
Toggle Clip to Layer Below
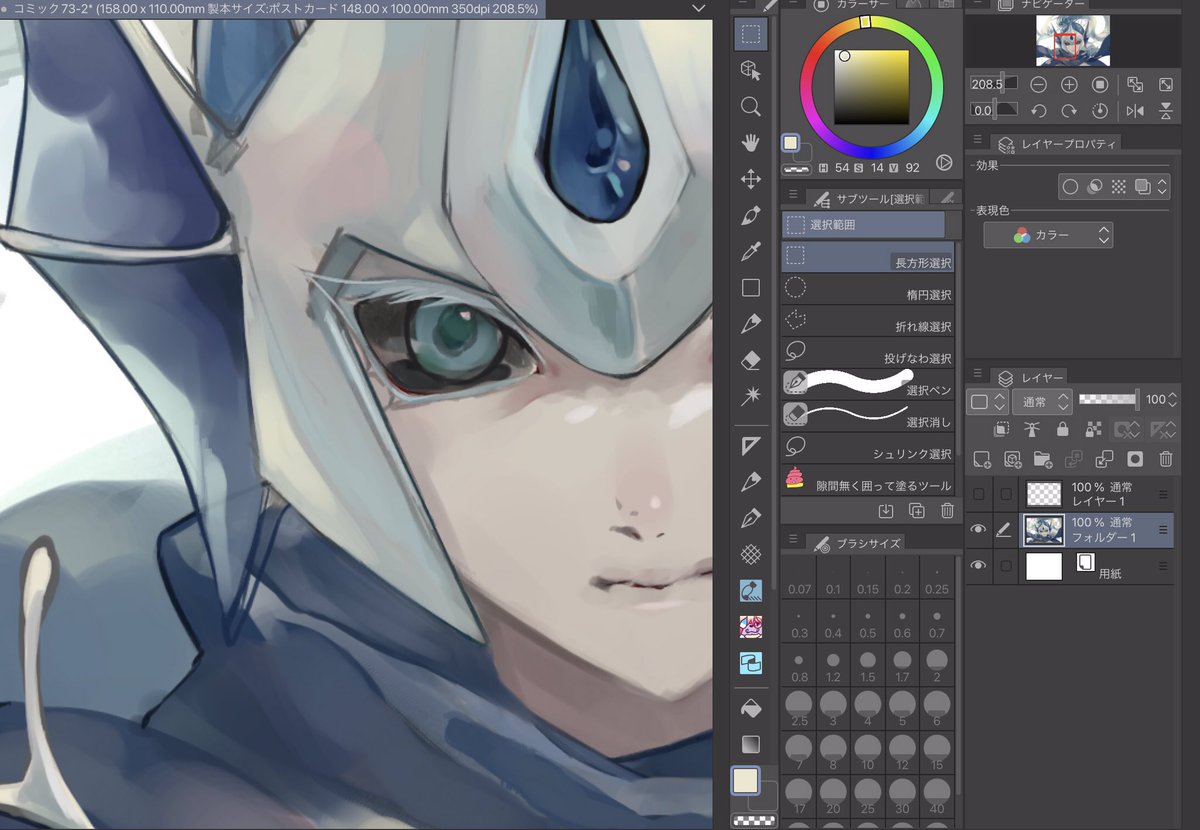click(x=1001, y=429)
